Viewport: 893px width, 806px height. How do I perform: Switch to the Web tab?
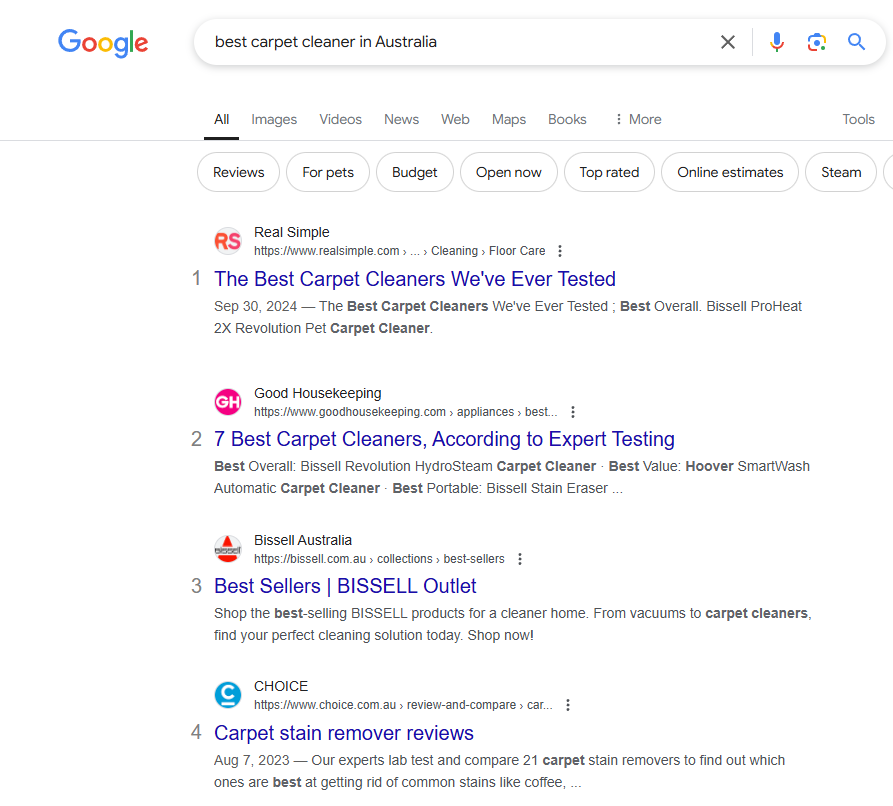pyautogui.click(x=455, y=120)
